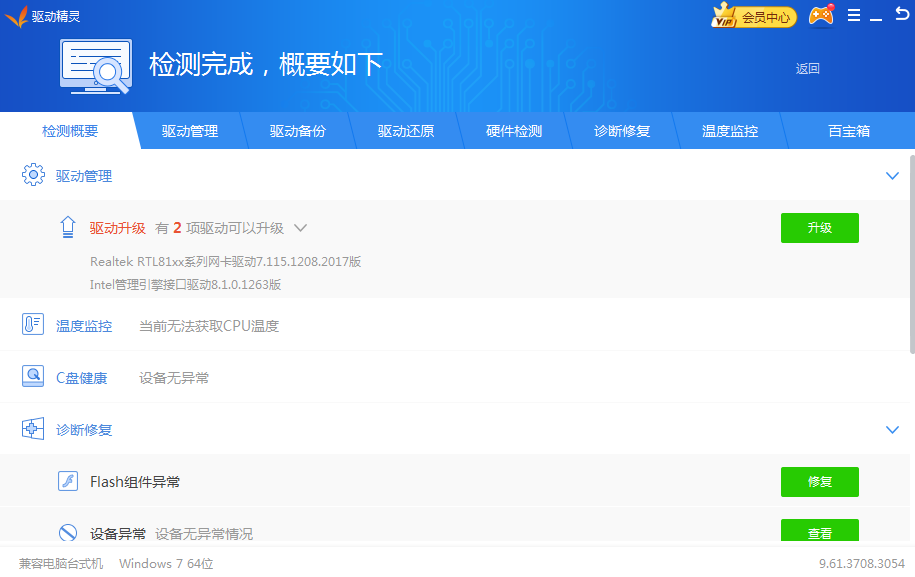Click the 设备无异常情况 status text
The image size is (915, 577).
204,534
